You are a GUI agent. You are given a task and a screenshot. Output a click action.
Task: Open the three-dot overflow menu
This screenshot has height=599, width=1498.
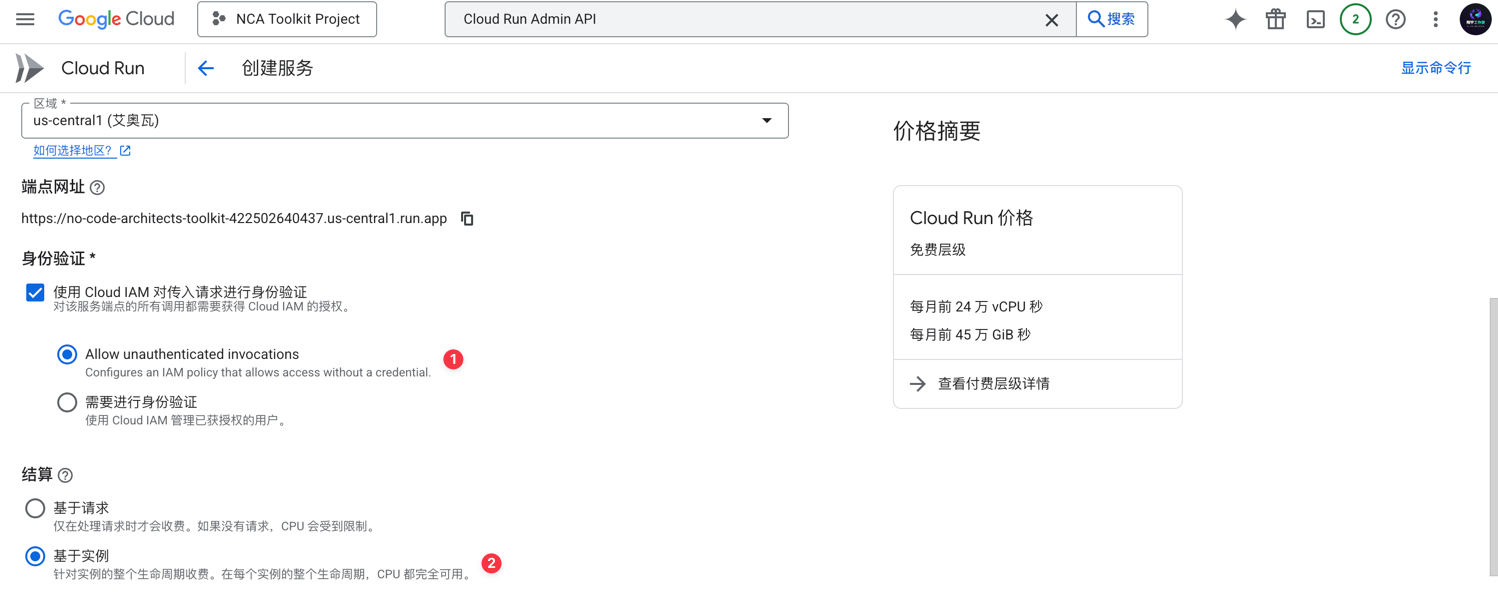coord(1435,18)
